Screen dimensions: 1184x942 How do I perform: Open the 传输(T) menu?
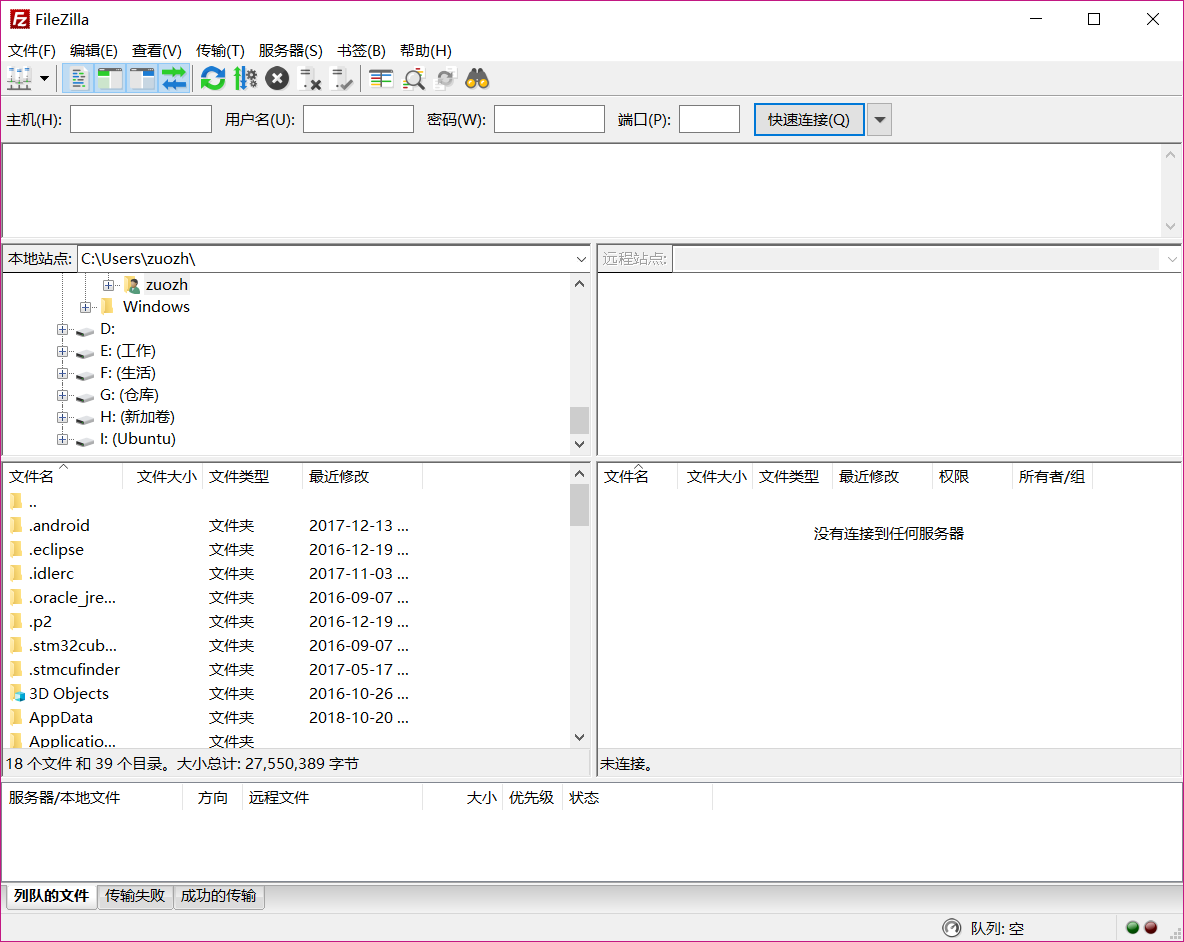[x=220, y=51]
